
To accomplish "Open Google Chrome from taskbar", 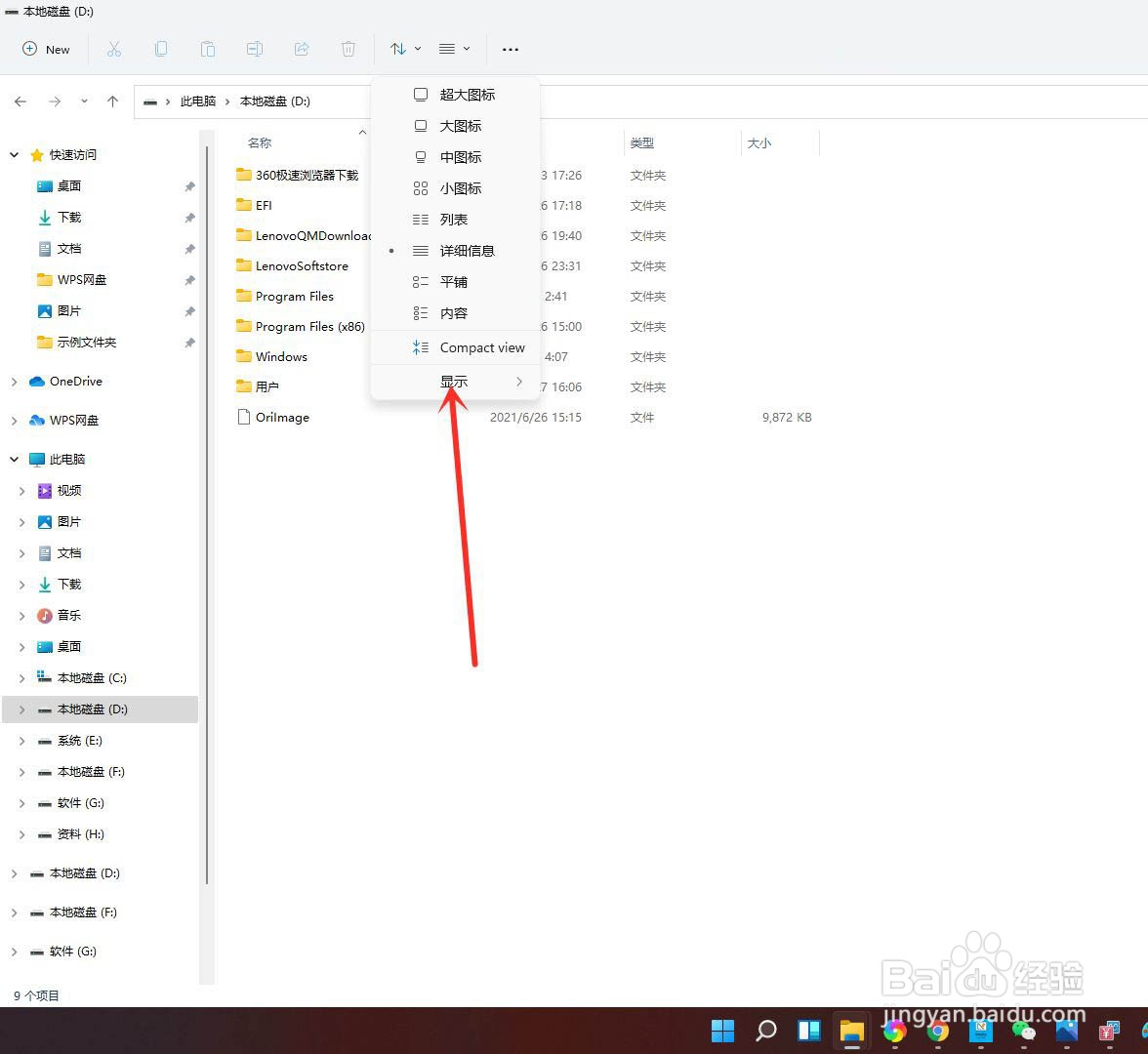I will 938,1031.
